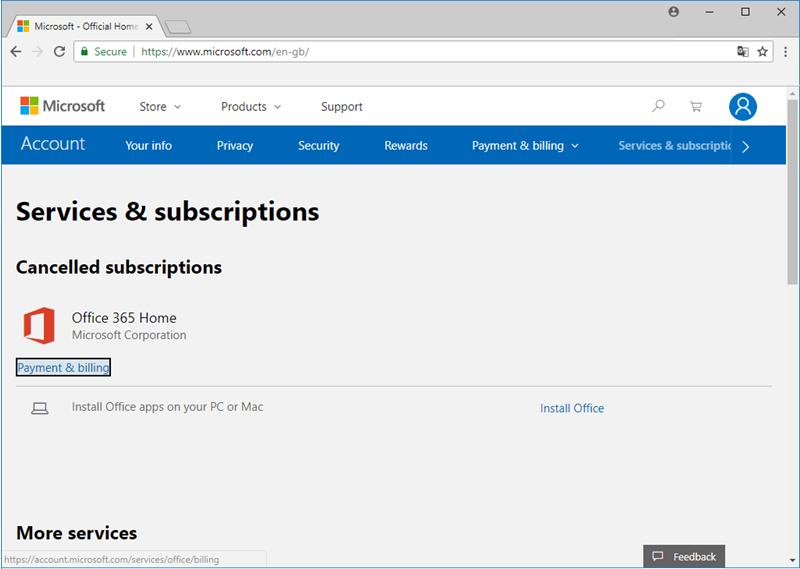
Task: Expand the Store dropdown menu
Action: point(160,107)
